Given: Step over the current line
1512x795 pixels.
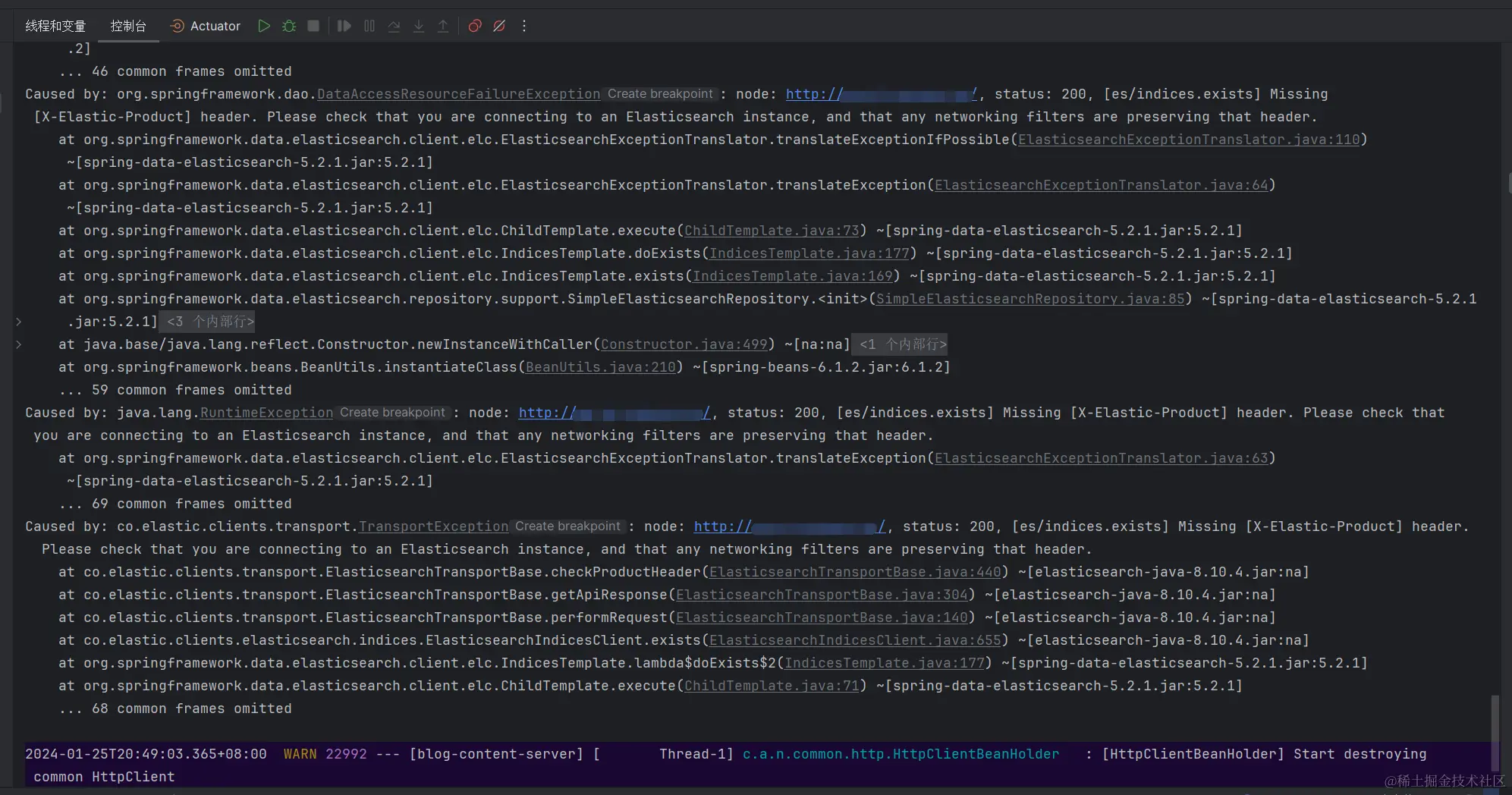Looking at the screenshot, I should [x=394, y=25].
